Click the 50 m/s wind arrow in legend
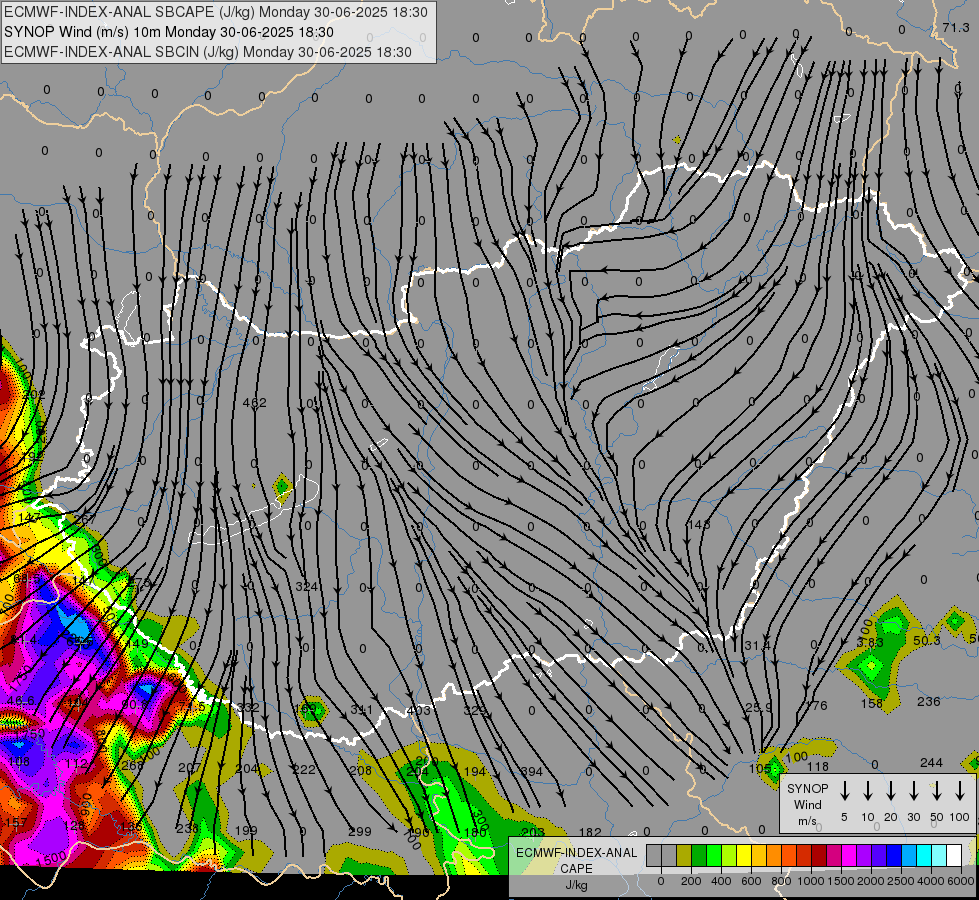The image size is (979, 900). (x=937, y=791)
